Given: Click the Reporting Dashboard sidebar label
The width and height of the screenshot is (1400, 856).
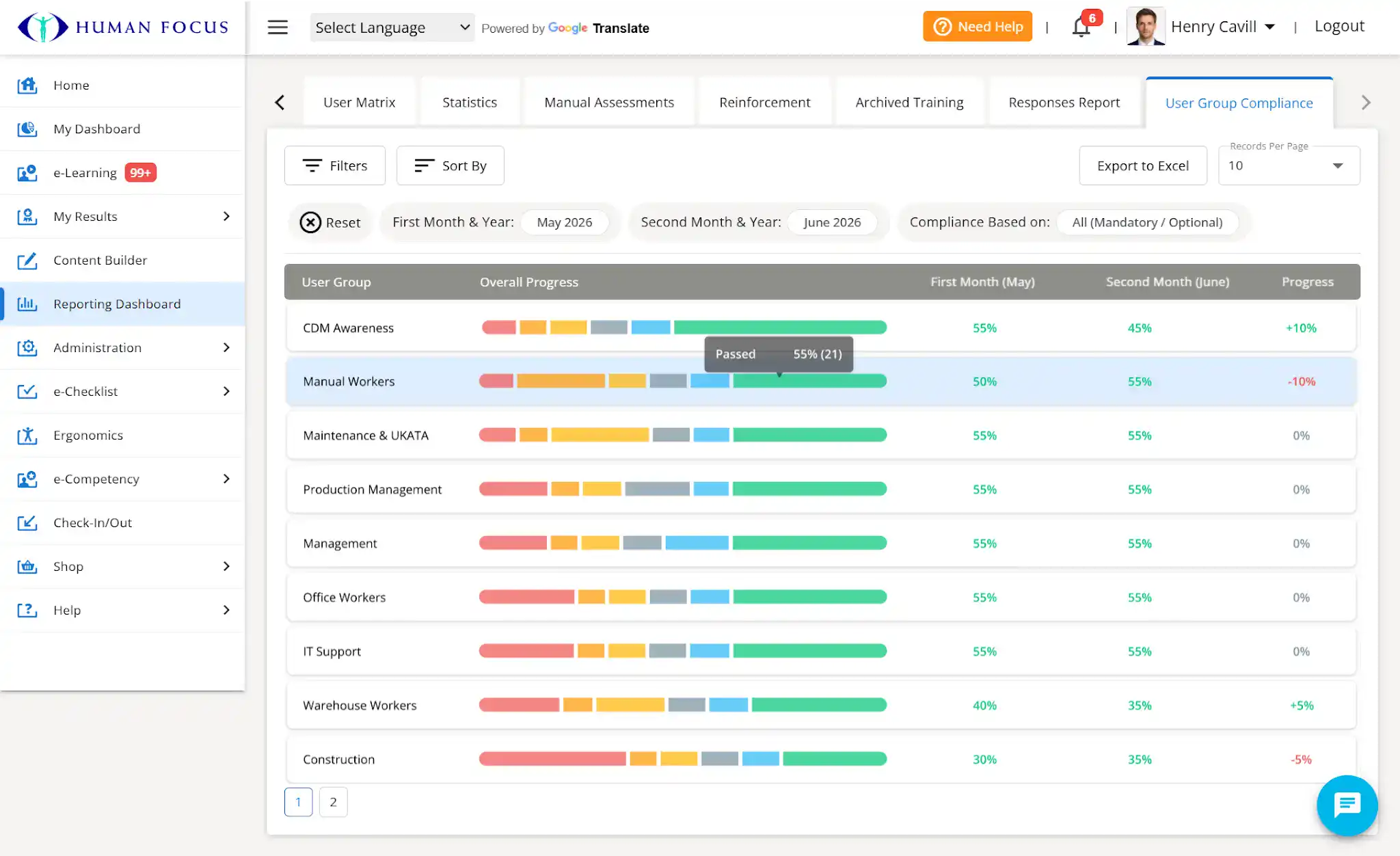Looking at the screenshot, I should [x=117, y=304].
